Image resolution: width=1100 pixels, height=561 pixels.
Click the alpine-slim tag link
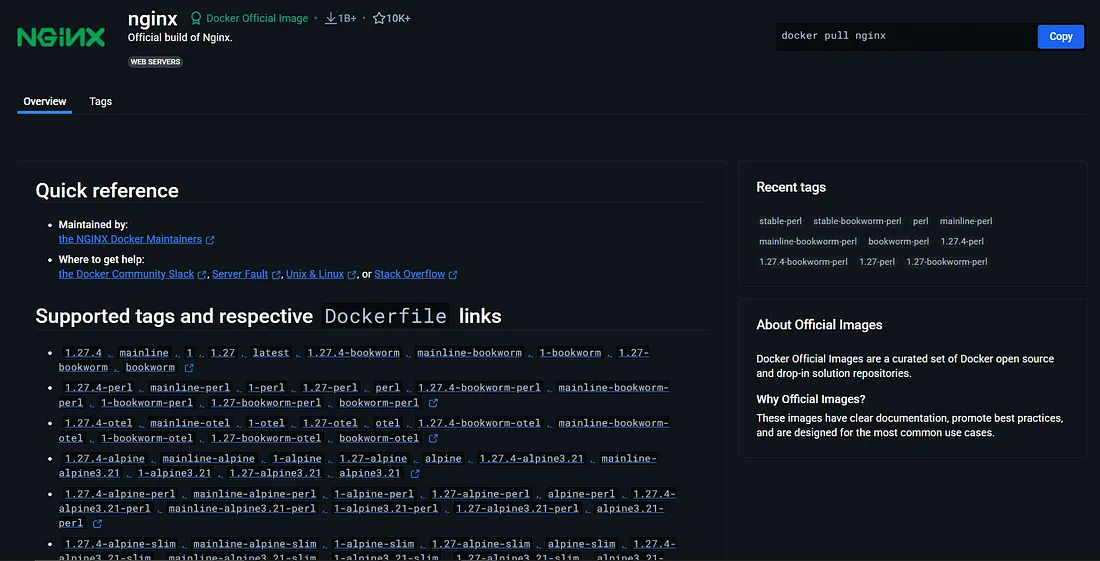[x=581, y=544]
